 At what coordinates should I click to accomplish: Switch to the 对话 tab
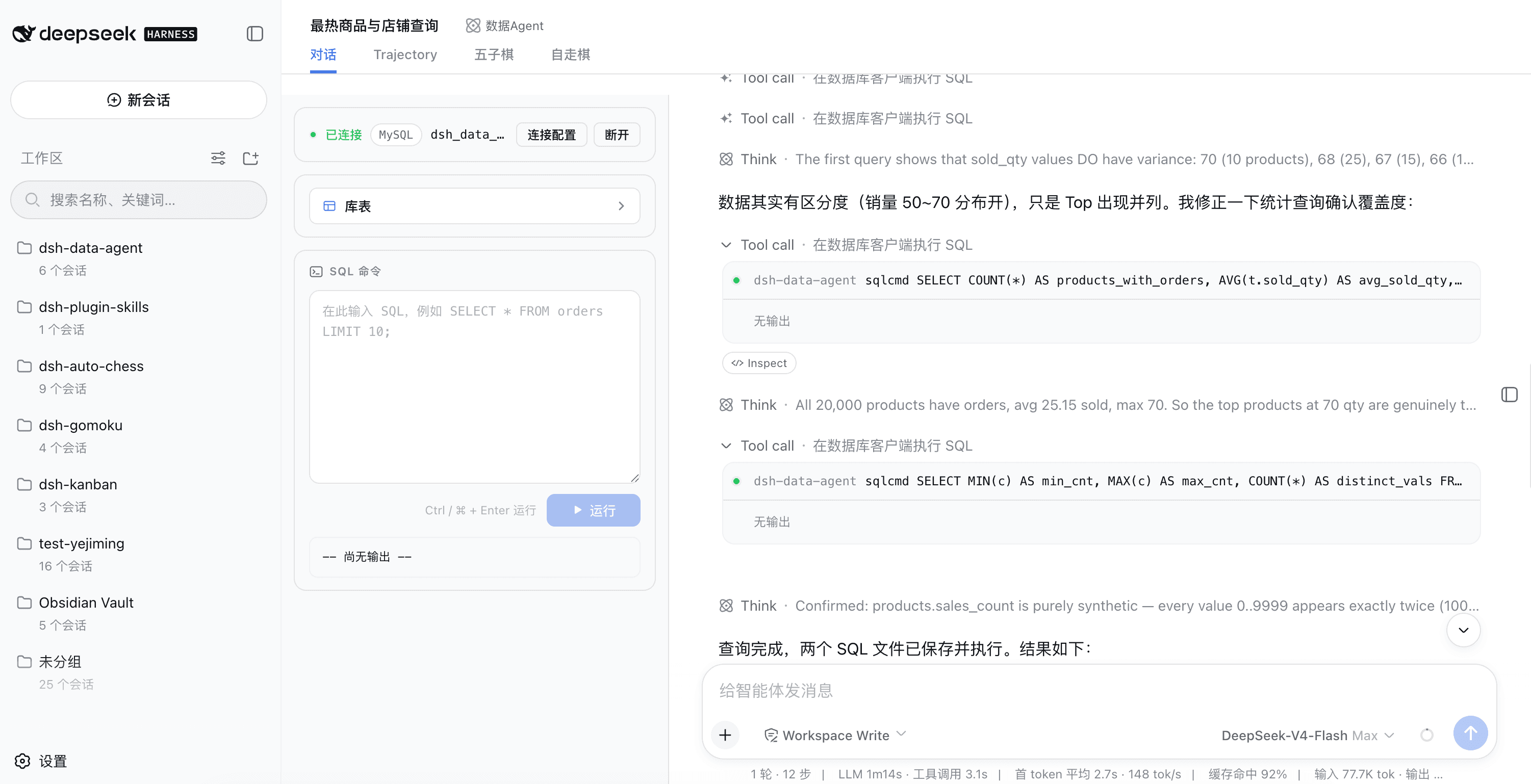[x=323, y=55]
